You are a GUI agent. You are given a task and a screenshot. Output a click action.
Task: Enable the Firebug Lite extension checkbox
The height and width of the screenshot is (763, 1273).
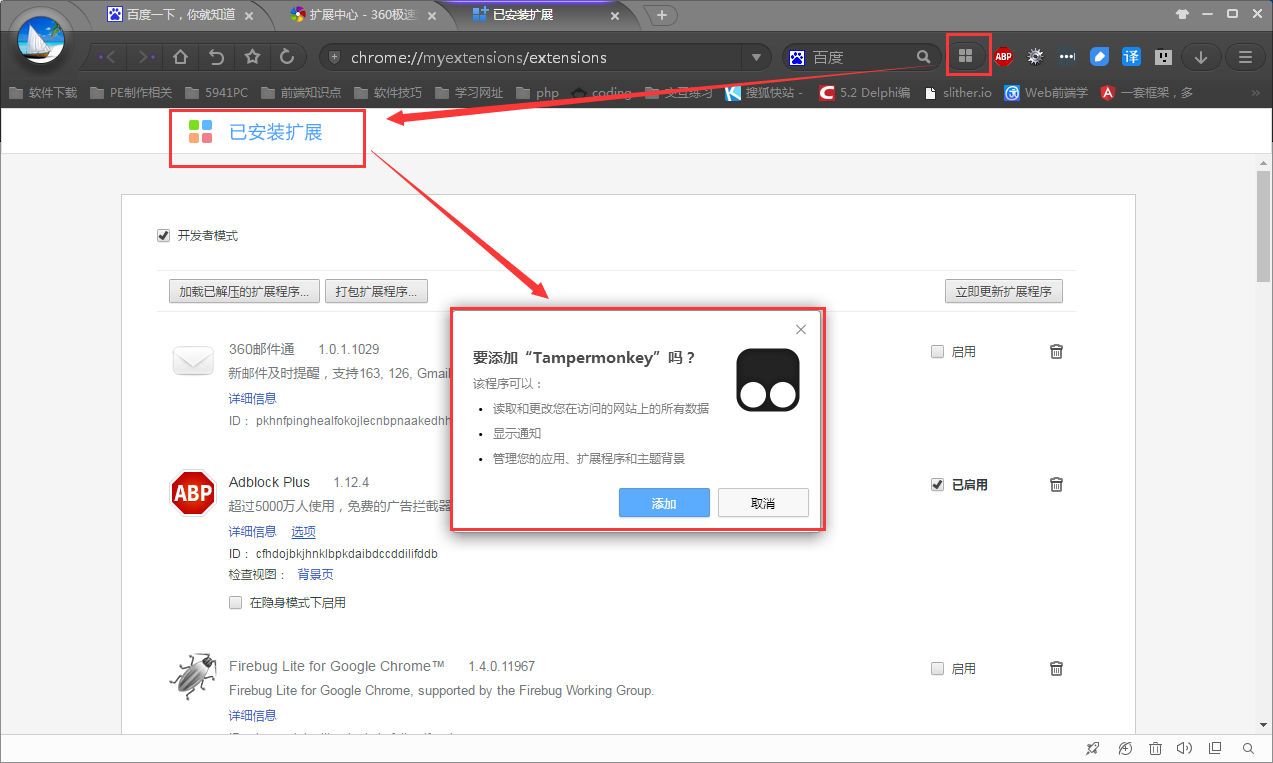937,668
